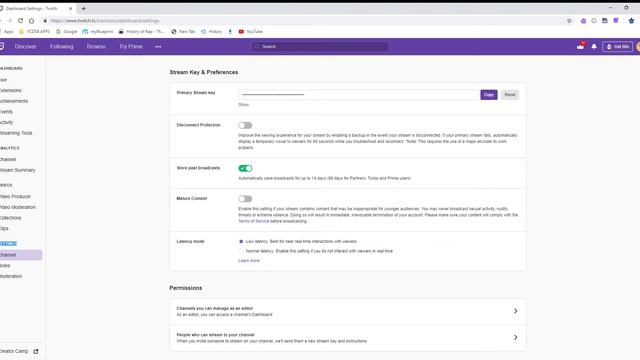
Task: Open the YouTube bookmark
Action: [x=250, y=31]
